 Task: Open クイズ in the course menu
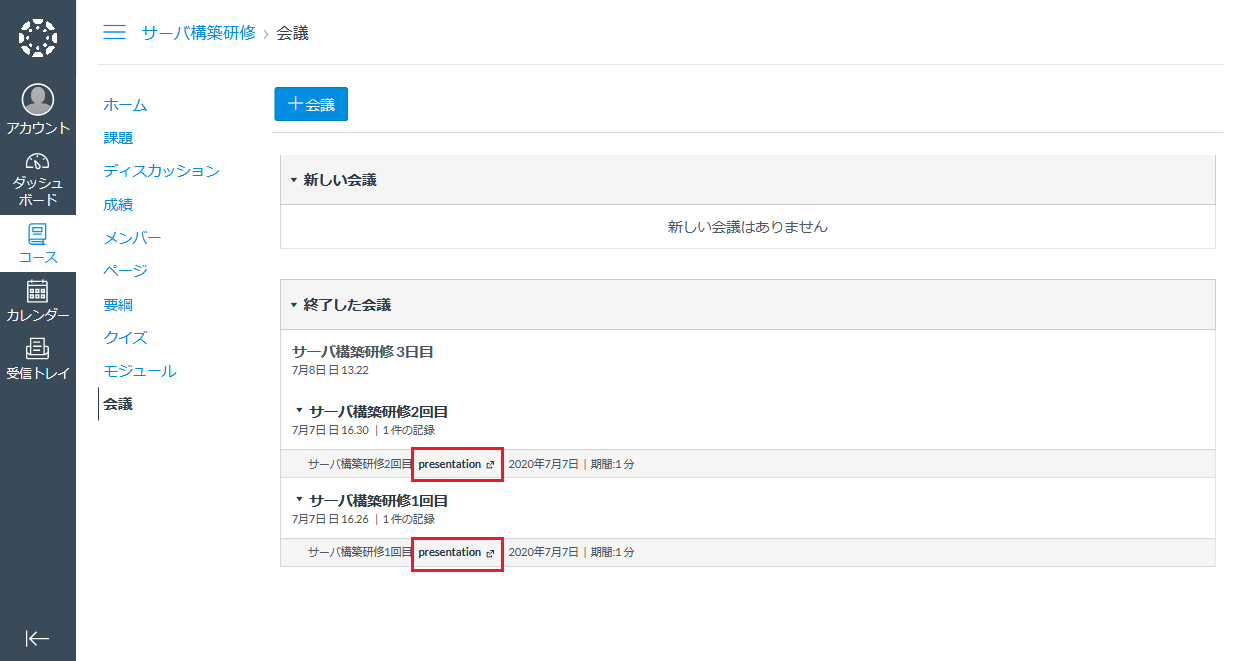(126, 338)
